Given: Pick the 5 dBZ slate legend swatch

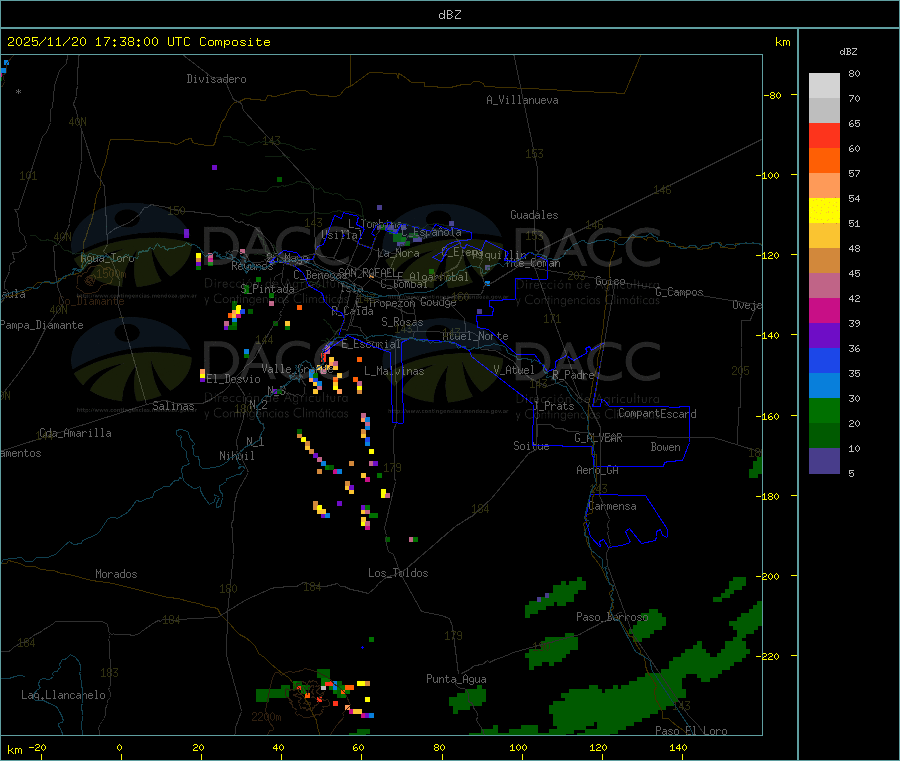Looking at the screenshot, I should click(x=824, y=461).
